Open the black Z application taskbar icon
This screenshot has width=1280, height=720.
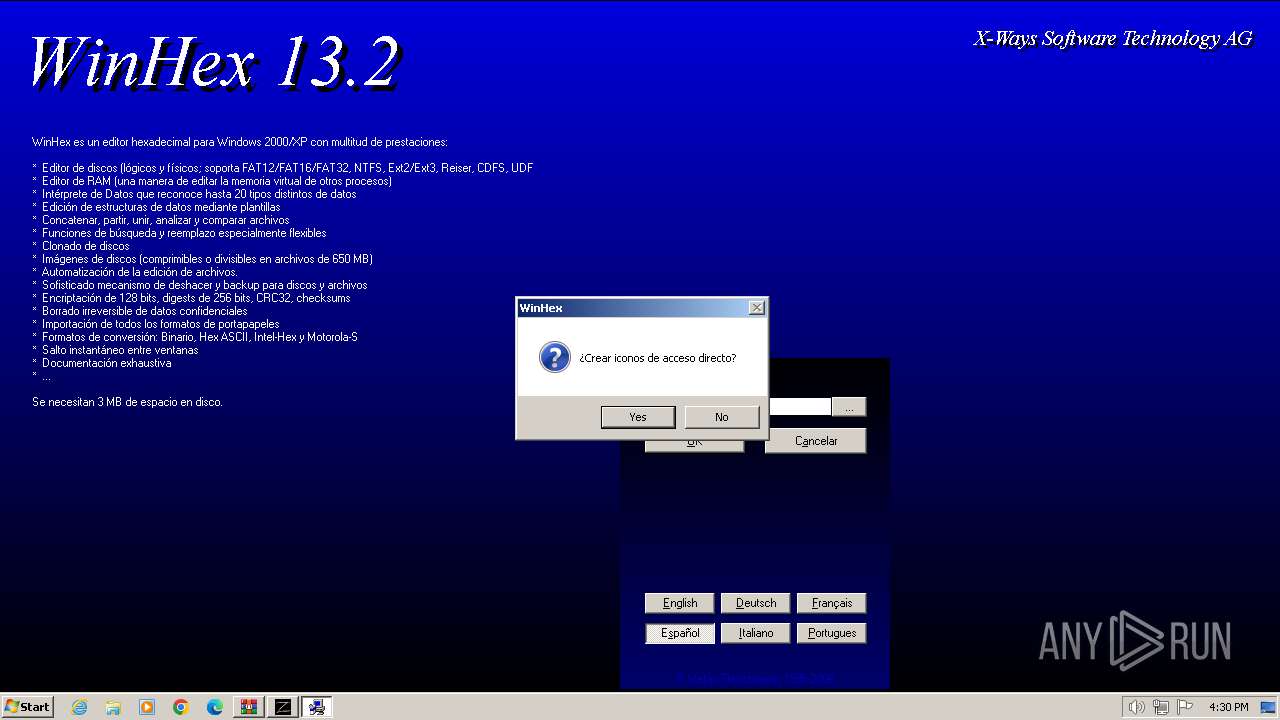point(283,707)
